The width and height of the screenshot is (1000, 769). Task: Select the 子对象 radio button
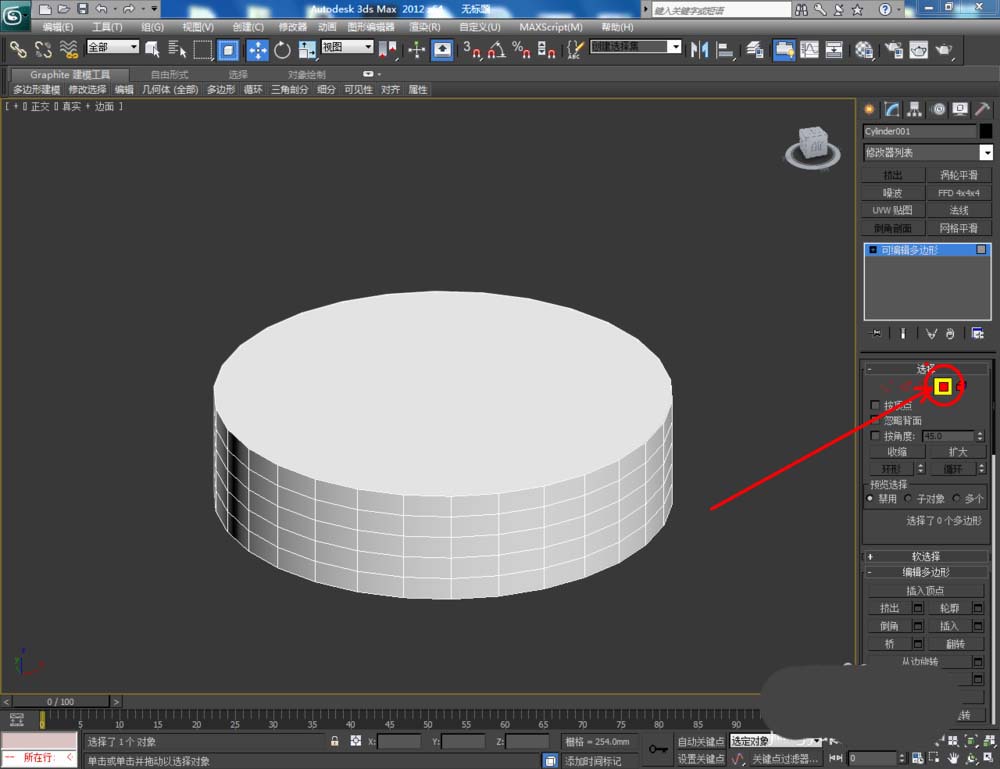(909, 498)
